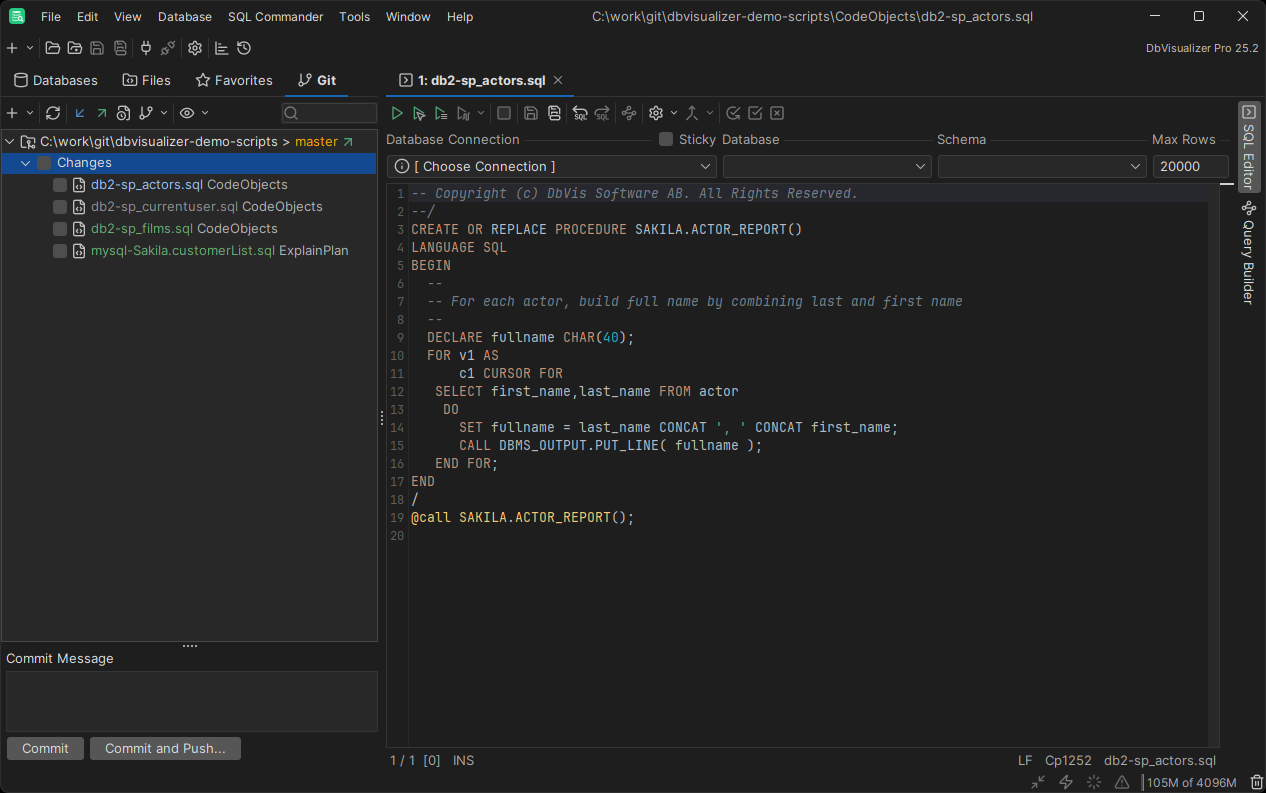Screen dimensions: 1266x793
Task: Open the SQL Commander menu
Action: click(275, 17)
